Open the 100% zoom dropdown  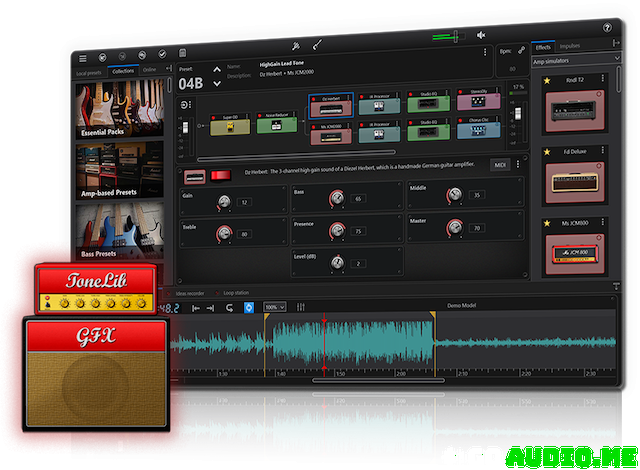274,307
